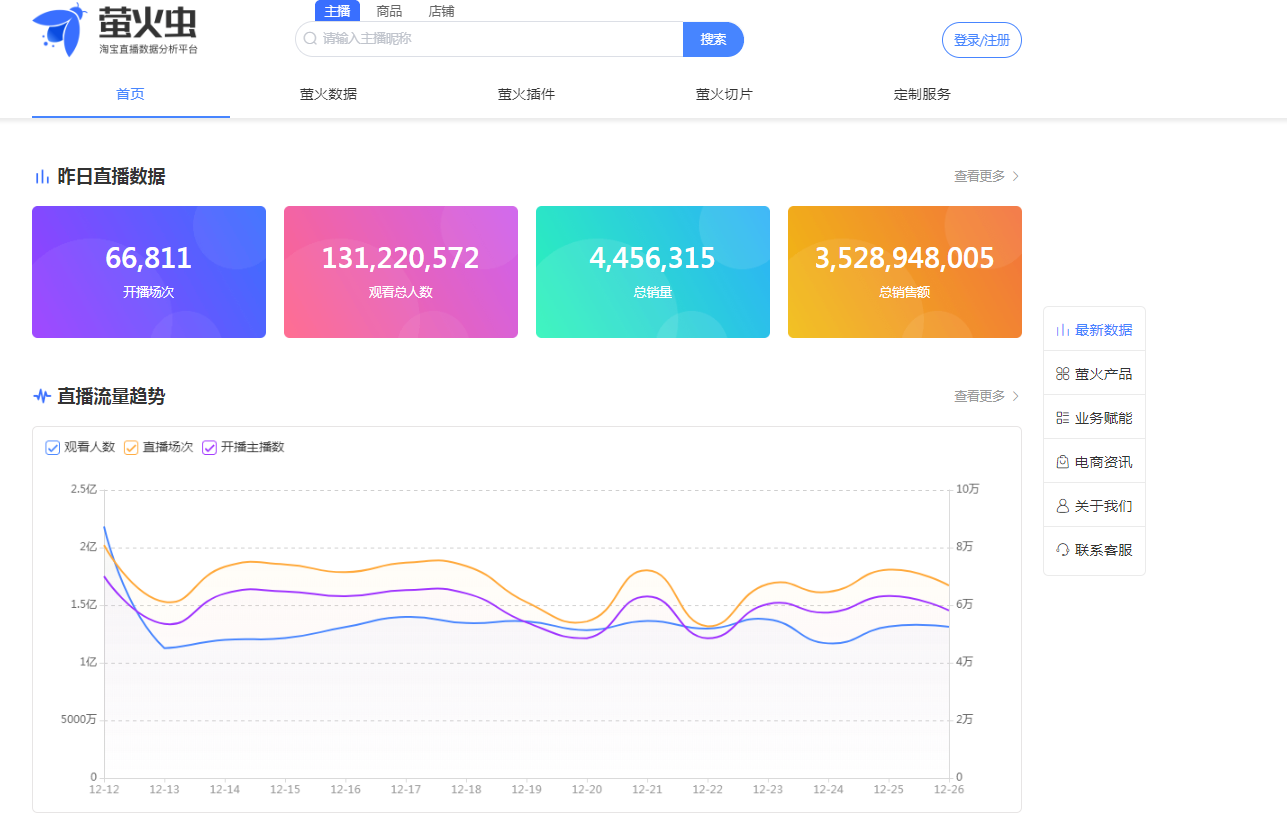Click the 昨日直播数据 section heading
Image resolution: width=1287 pixels, height=835 pixels.
click(x=111, y=177)
